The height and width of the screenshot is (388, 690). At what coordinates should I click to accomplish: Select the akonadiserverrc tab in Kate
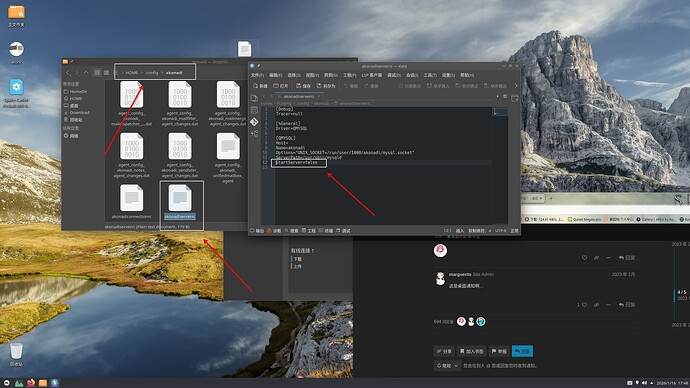[x=299, y=96]
